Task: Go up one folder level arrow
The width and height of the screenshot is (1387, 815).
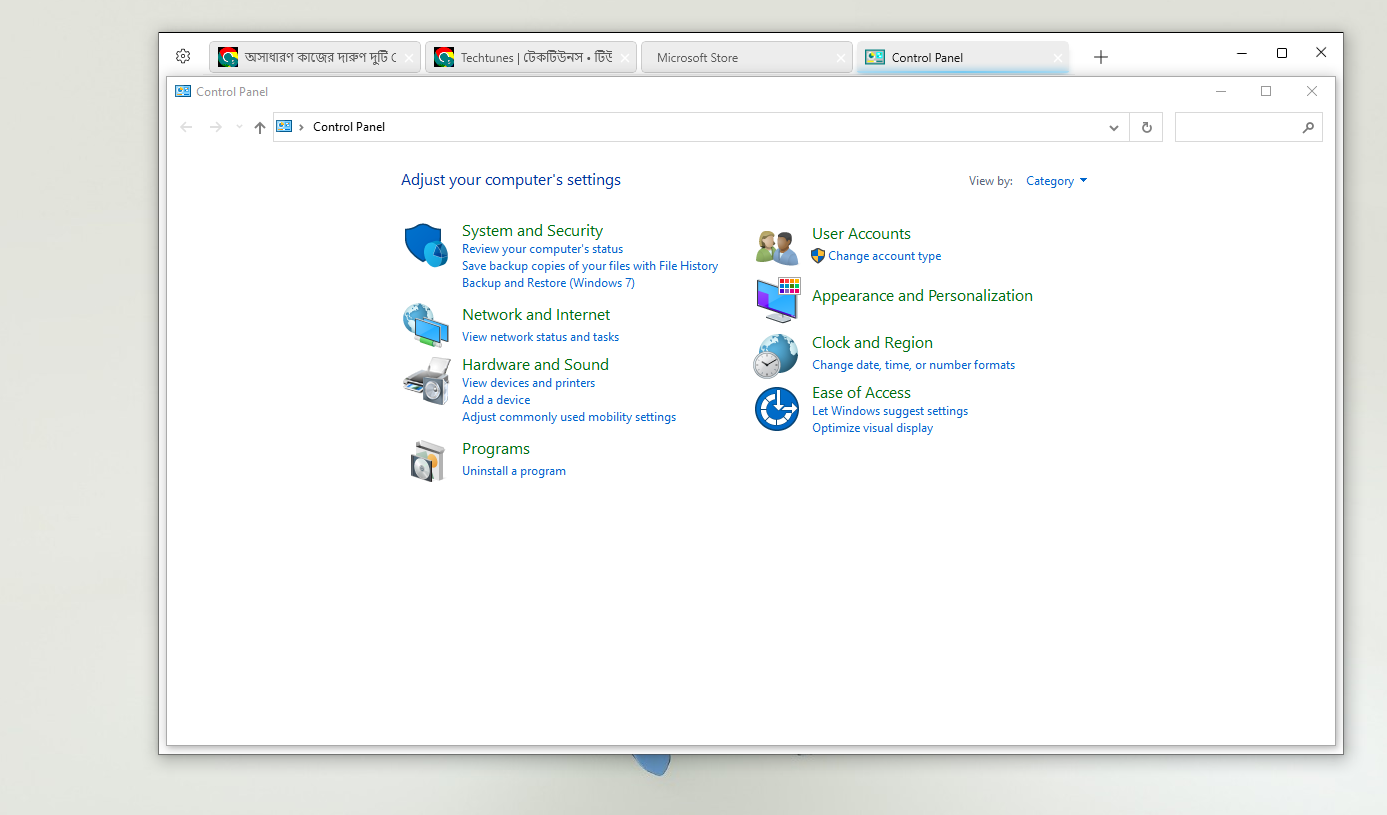Action: tap(260, 127)
